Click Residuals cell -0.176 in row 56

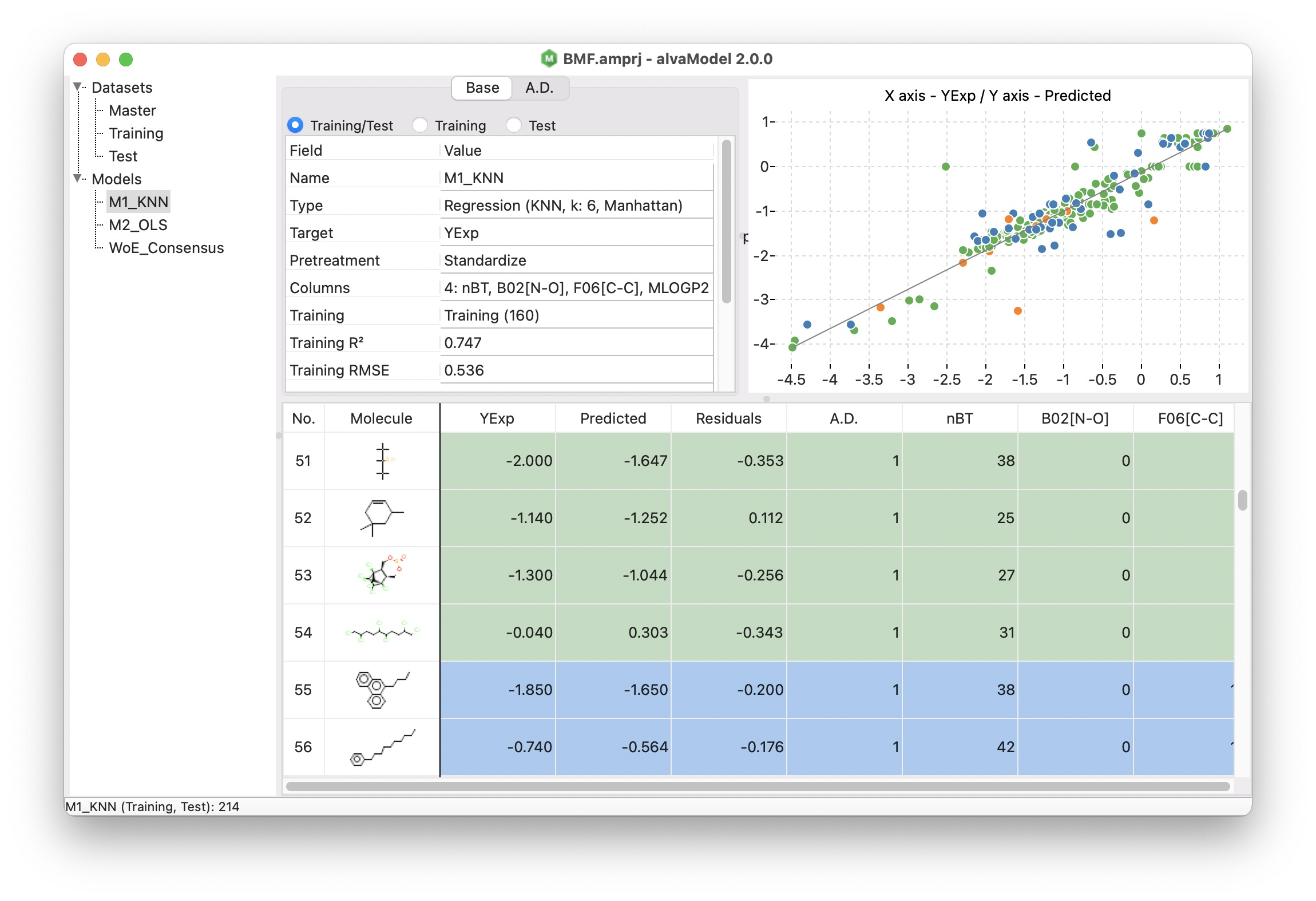[x=728, y=747]
